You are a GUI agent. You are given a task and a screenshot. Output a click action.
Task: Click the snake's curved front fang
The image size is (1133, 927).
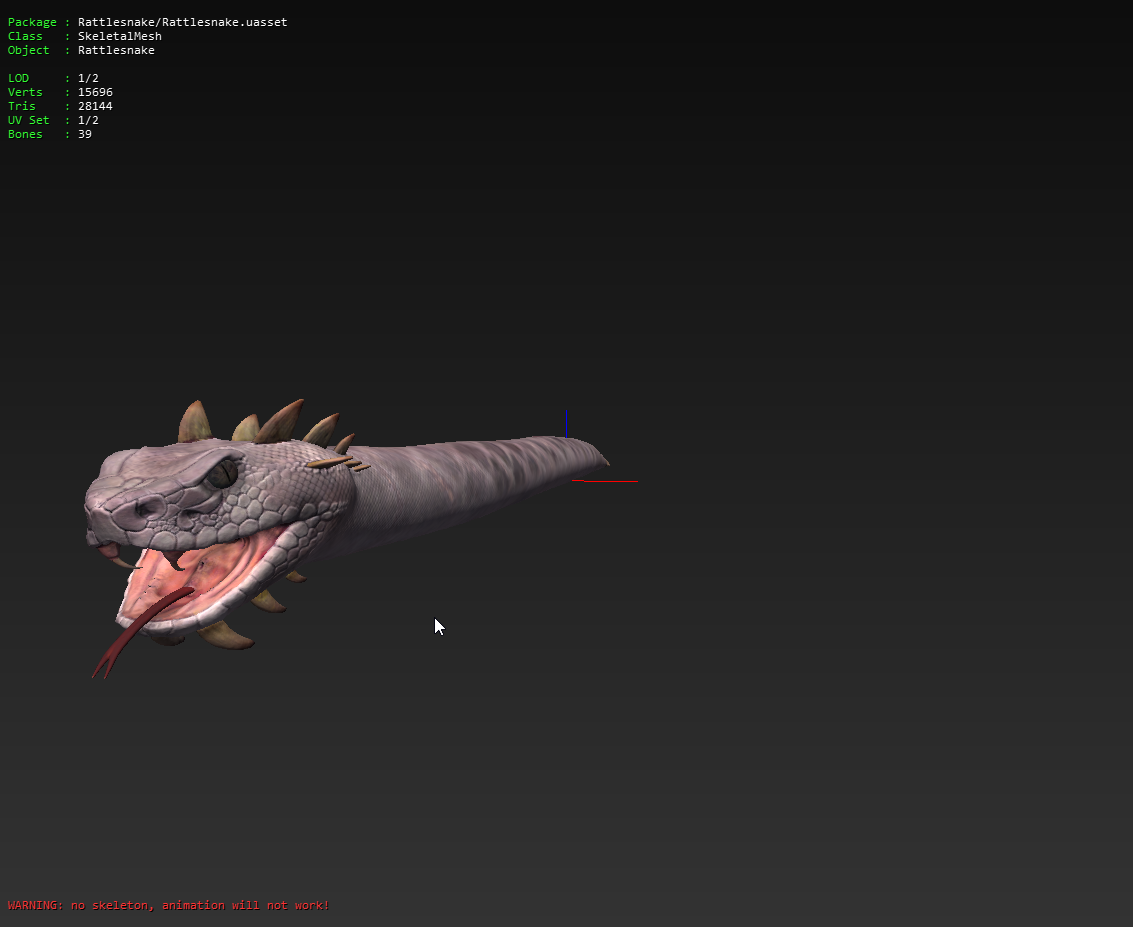click(x=175, y=560)
